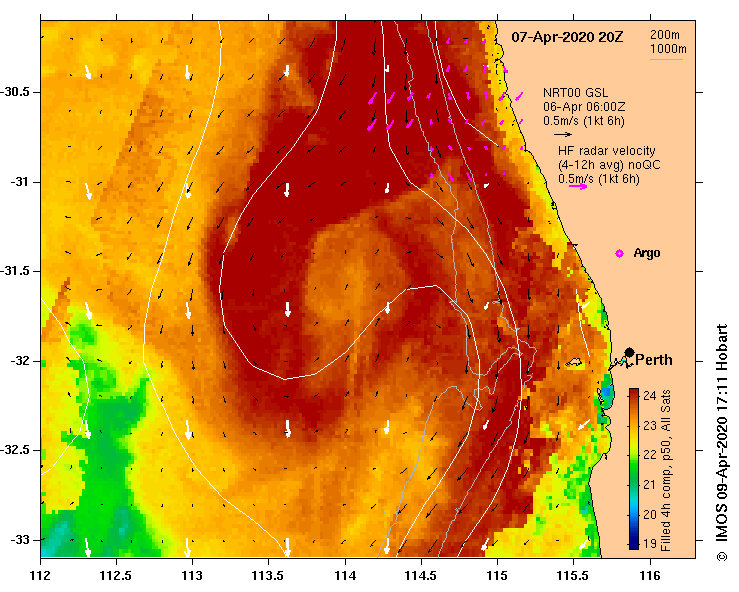Screen dimensions: 739x592
Task: Click the copyright symbol beside IMOS
Action: 722,557
